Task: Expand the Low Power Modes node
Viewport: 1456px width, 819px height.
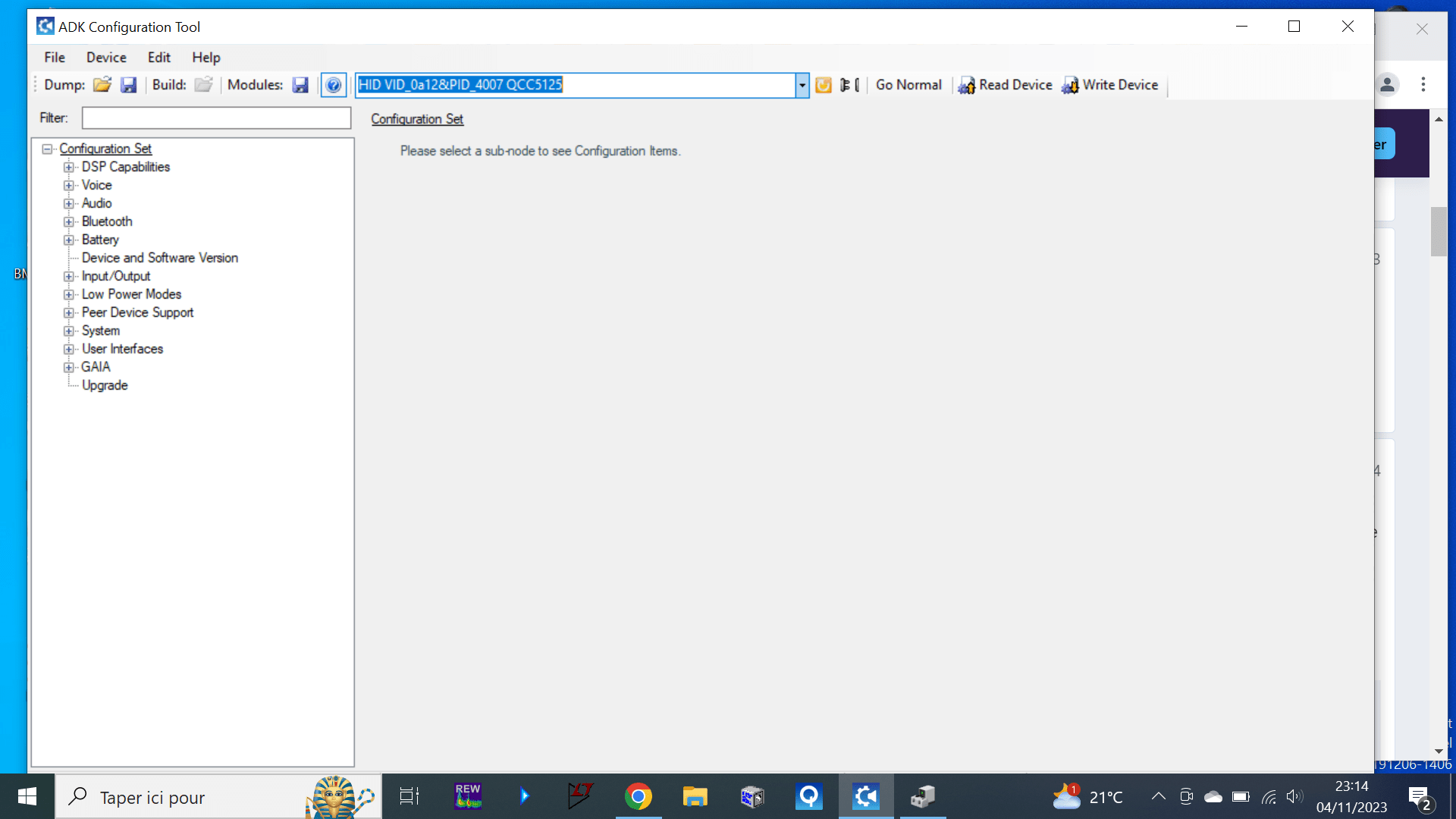Action: pos(69,294)
